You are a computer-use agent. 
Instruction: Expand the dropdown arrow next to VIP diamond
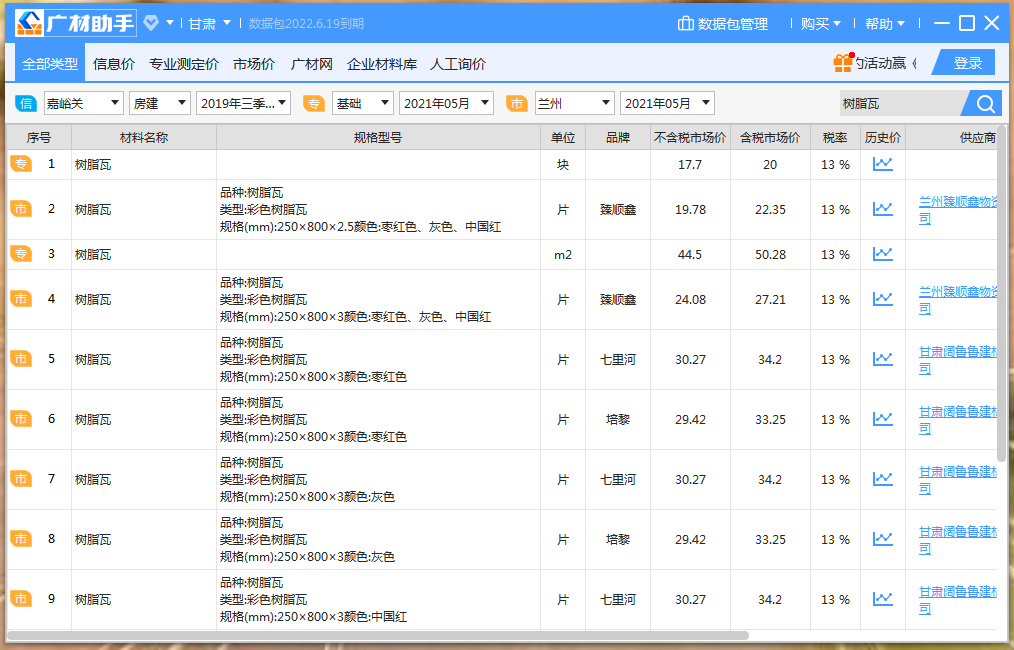(169, 23)
